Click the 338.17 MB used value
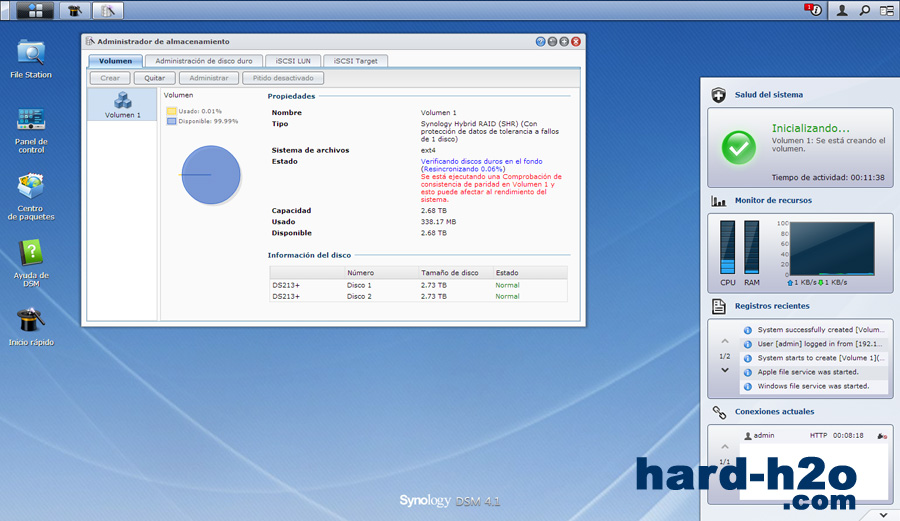900x521 pixels. click(x=438, y=222)
